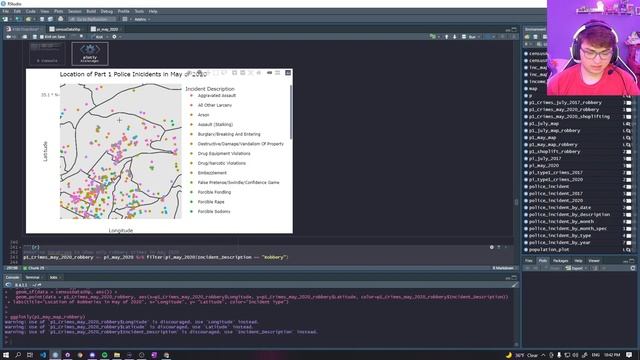Screen dimensions: 640x360
Task: Open the R Markdown file type dropdown
Action: [503, 268]
